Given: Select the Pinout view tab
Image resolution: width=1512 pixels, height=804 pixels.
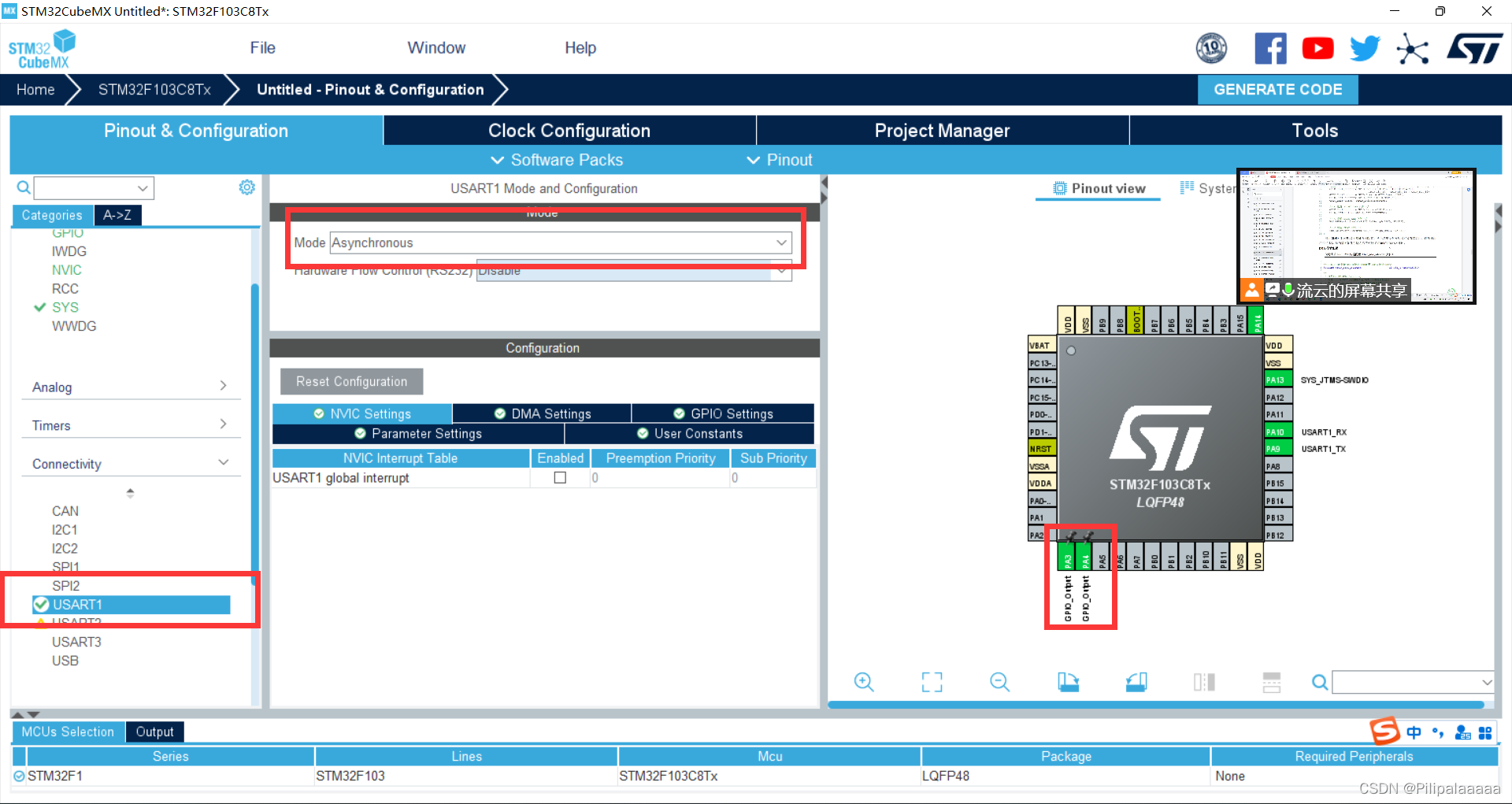Looking at the screenshot, I should tap(1099, 188).
